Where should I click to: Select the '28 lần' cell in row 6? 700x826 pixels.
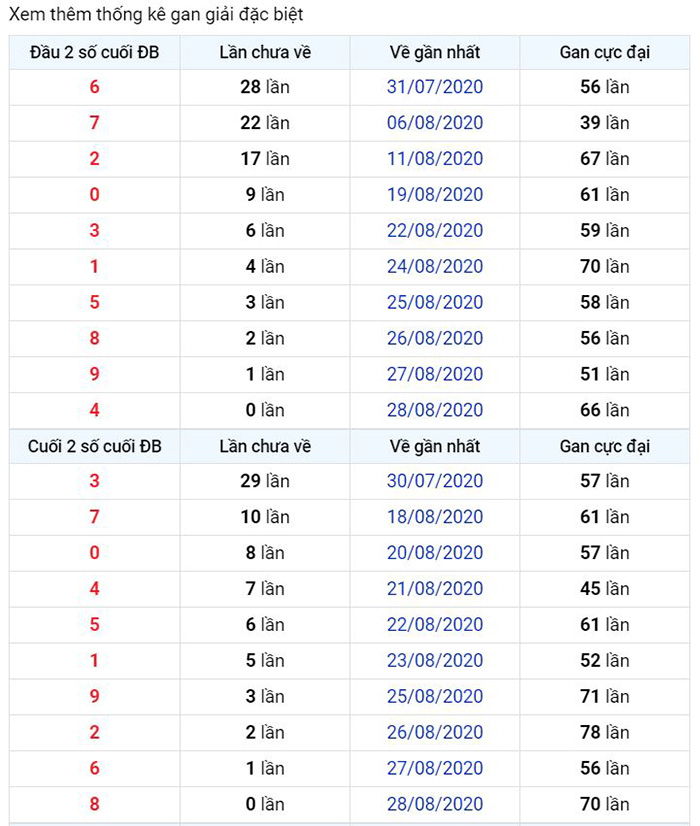265,87
